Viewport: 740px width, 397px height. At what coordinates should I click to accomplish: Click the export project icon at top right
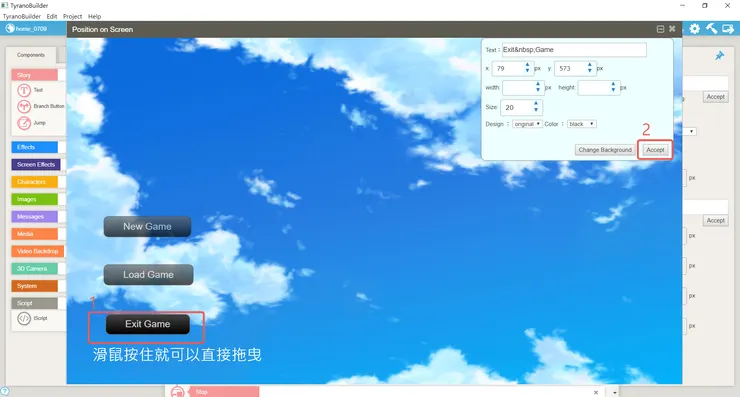[x=728, y=29]
